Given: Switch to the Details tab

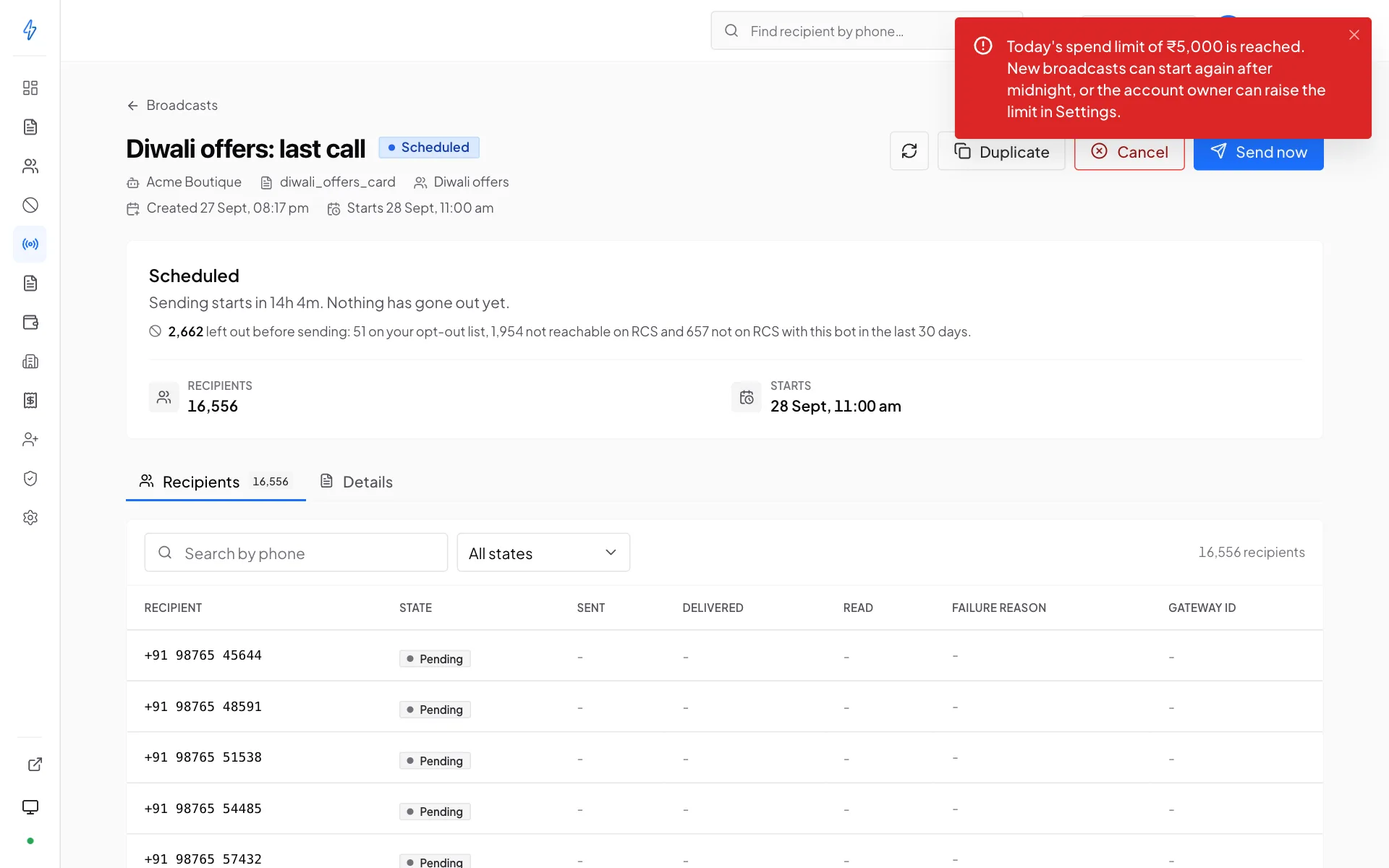Looking at the screenshot, I should click(357, 482).
